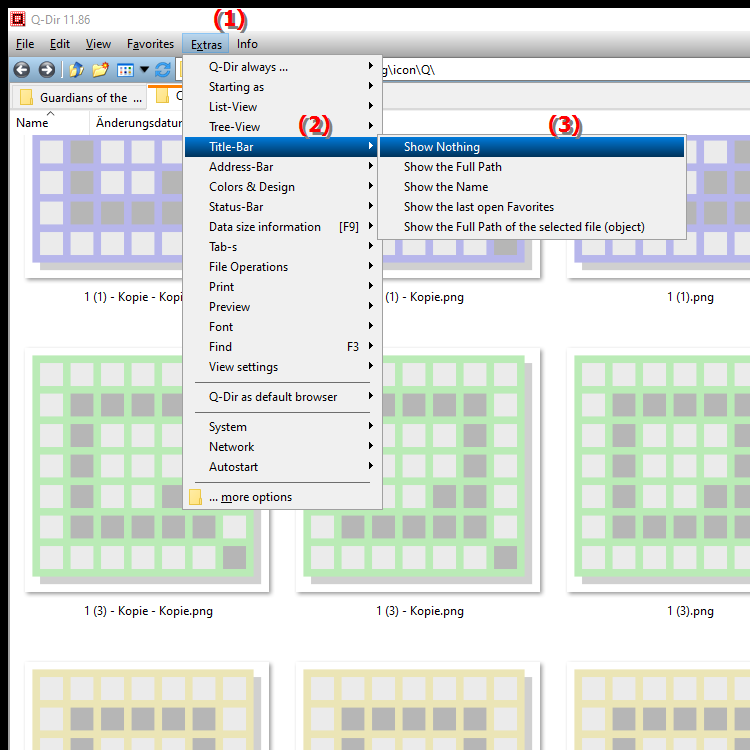Click the refresh icon in toolbar
The width and height of the screenshot is (750, 750).
point(163,70)
